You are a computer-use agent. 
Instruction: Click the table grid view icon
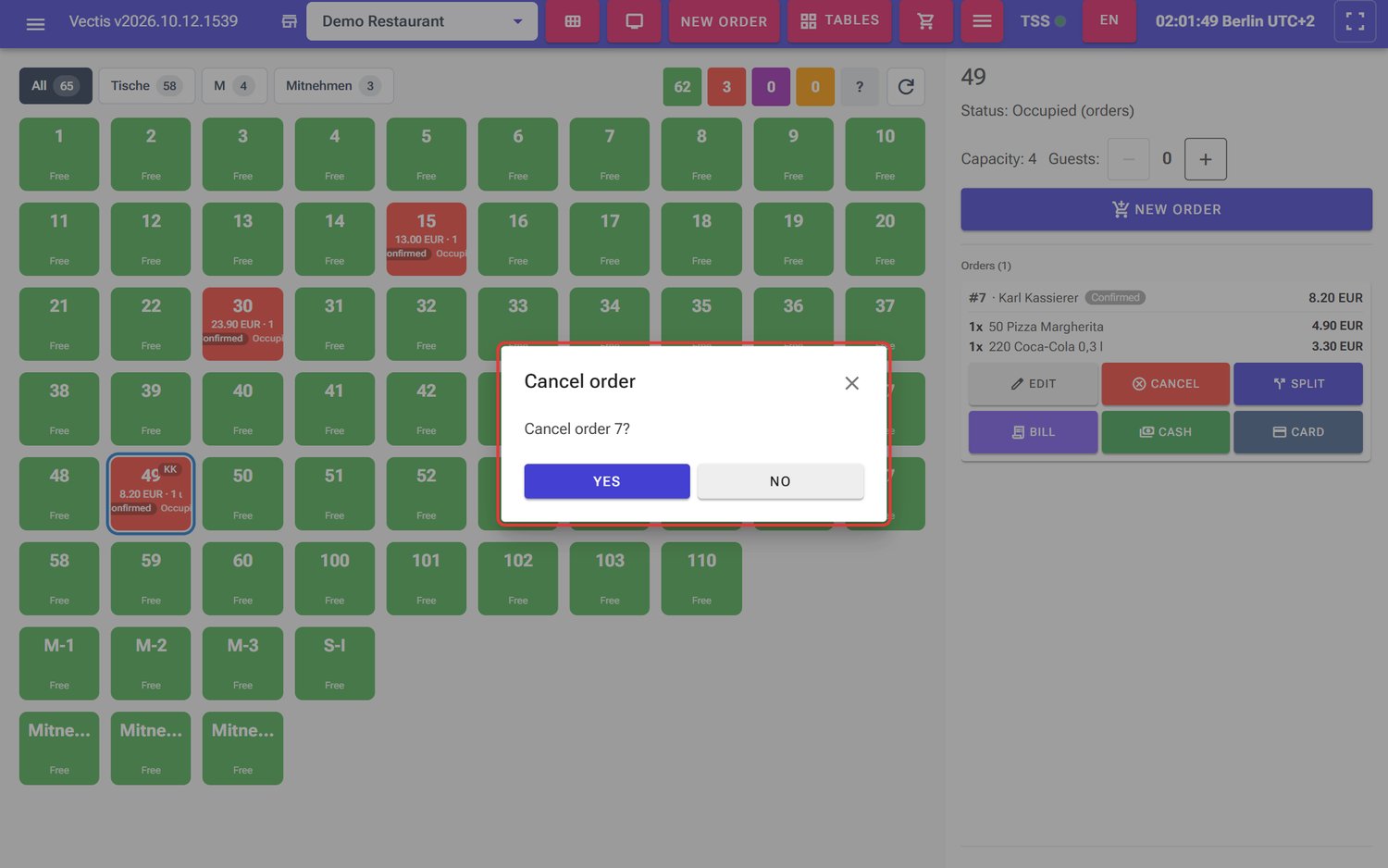click(573, 21)
